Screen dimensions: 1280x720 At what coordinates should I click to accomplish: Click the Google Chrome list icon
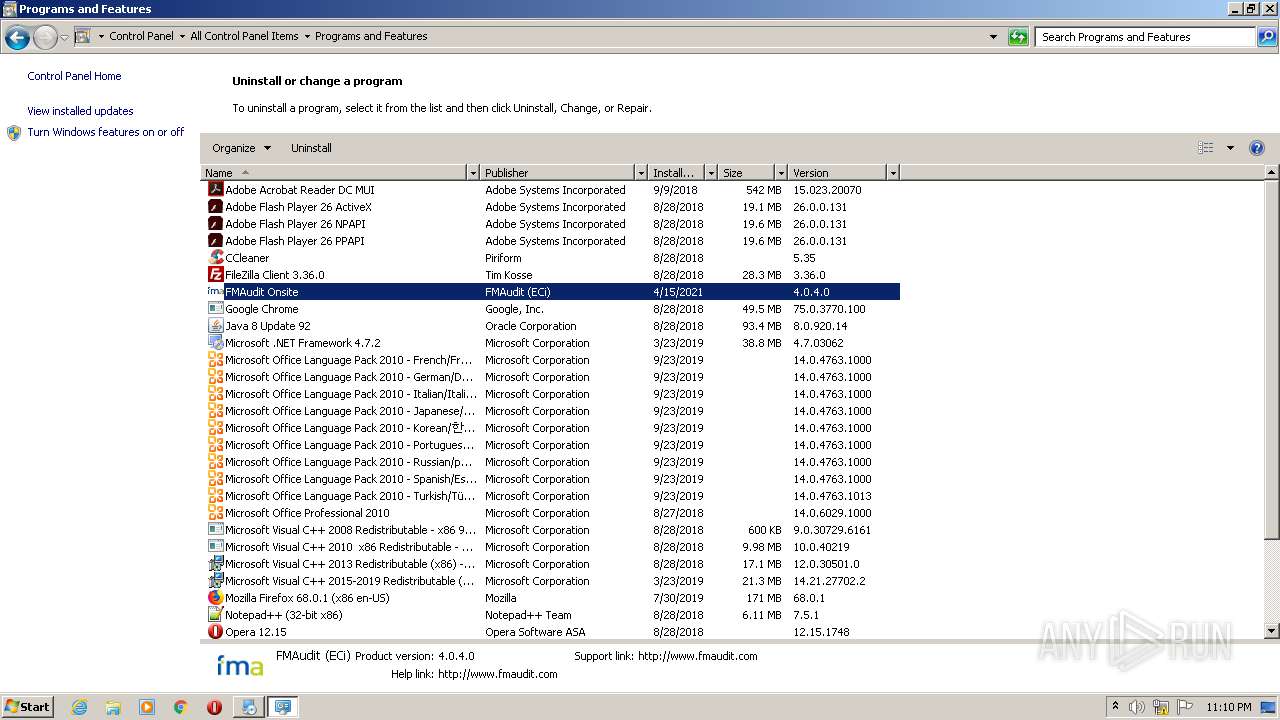pos(215,308)
